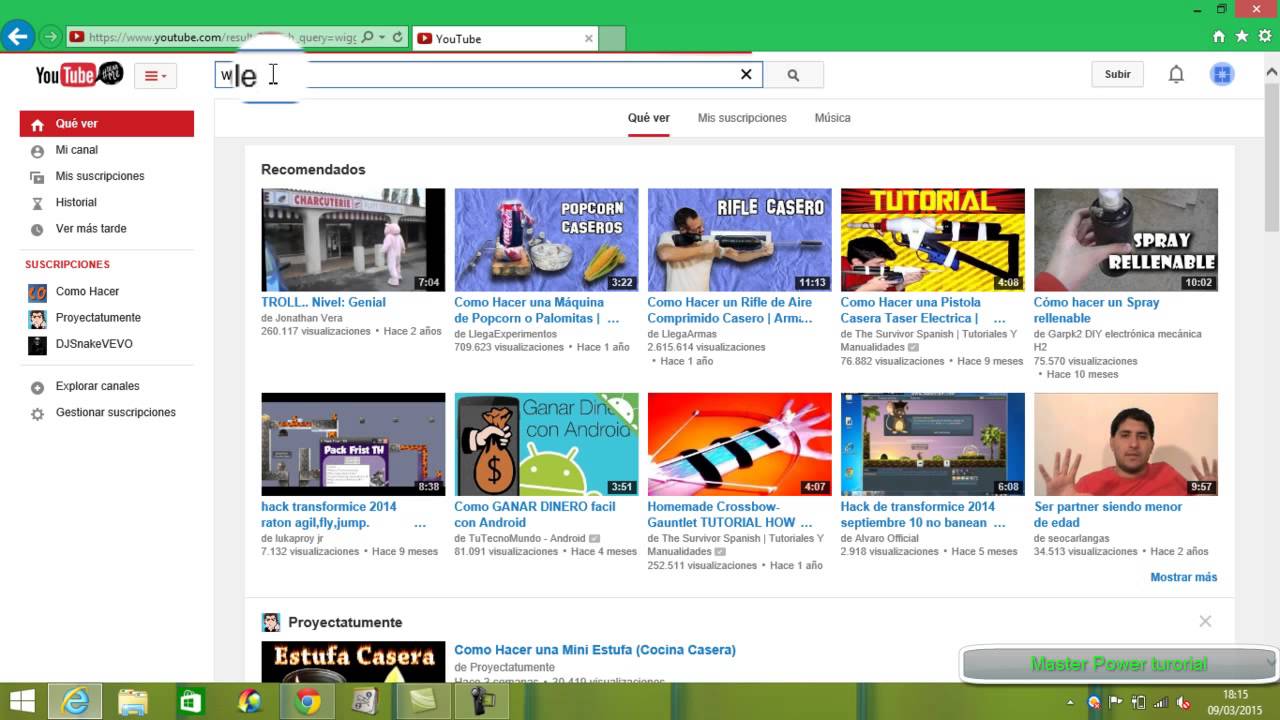The image size is (1280, 720).
Task: Clear the search box with the X
Action: pyautogui.click(x=746, y=74)
